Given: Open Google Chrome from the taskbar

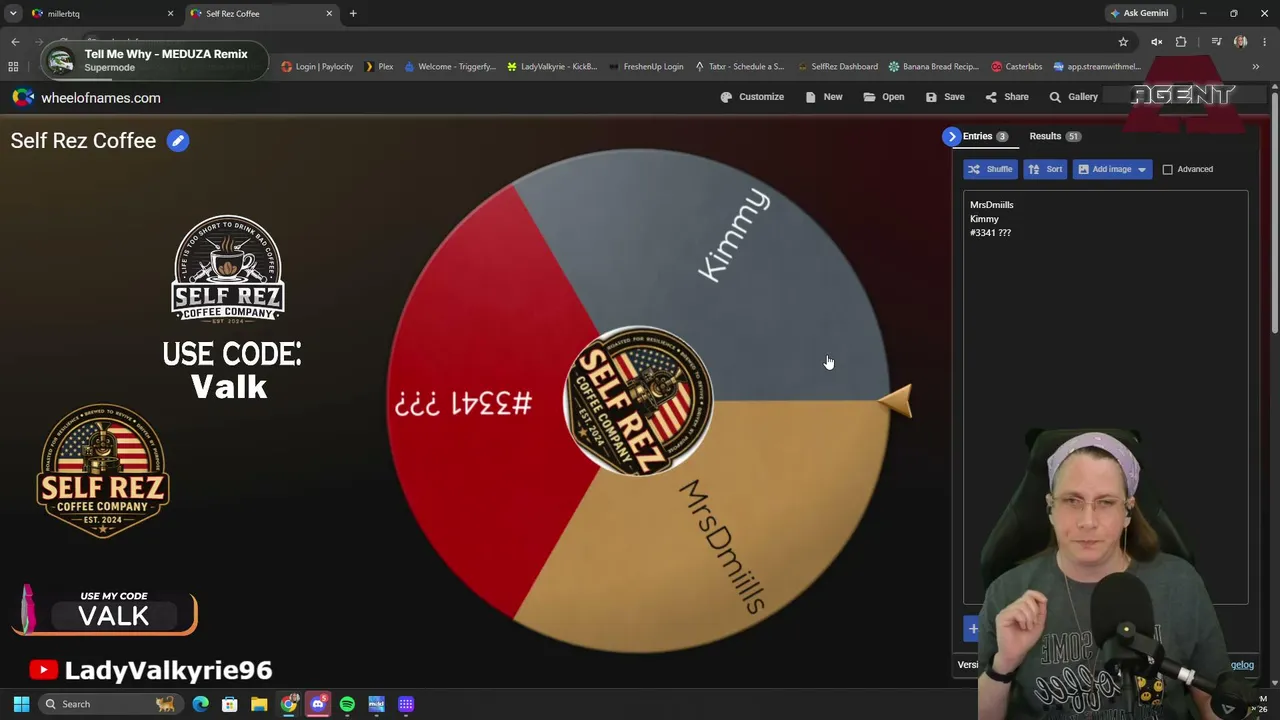Looking at the screenshot, I should click(289, 704).
